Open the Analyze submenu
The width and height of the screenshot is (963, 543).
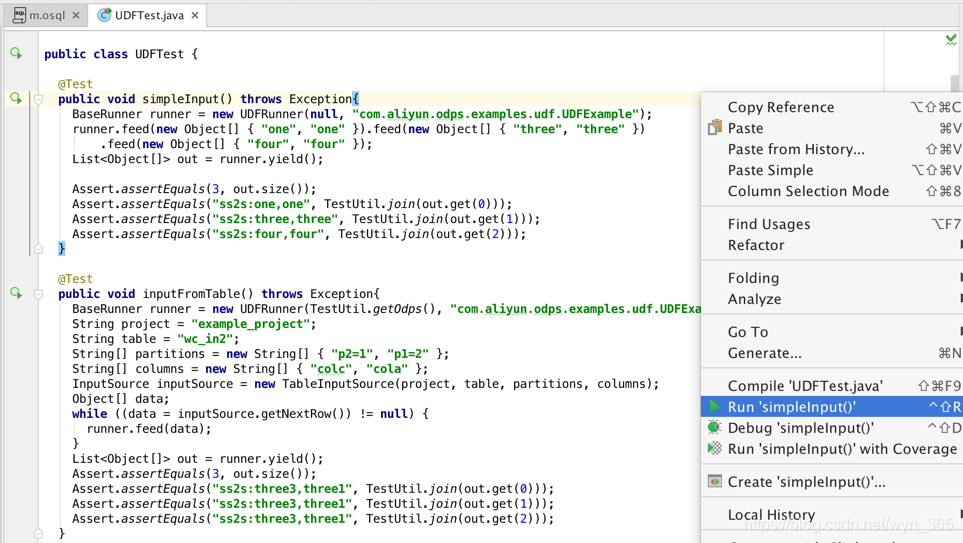pyautogui.click(x=832, y=299)
